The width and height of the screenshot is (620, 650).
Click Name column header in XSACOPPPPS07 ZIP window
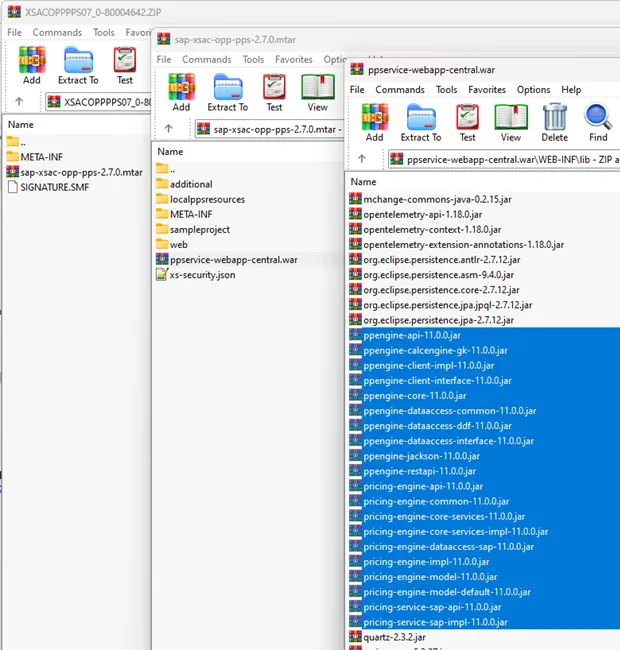[21, 124]
